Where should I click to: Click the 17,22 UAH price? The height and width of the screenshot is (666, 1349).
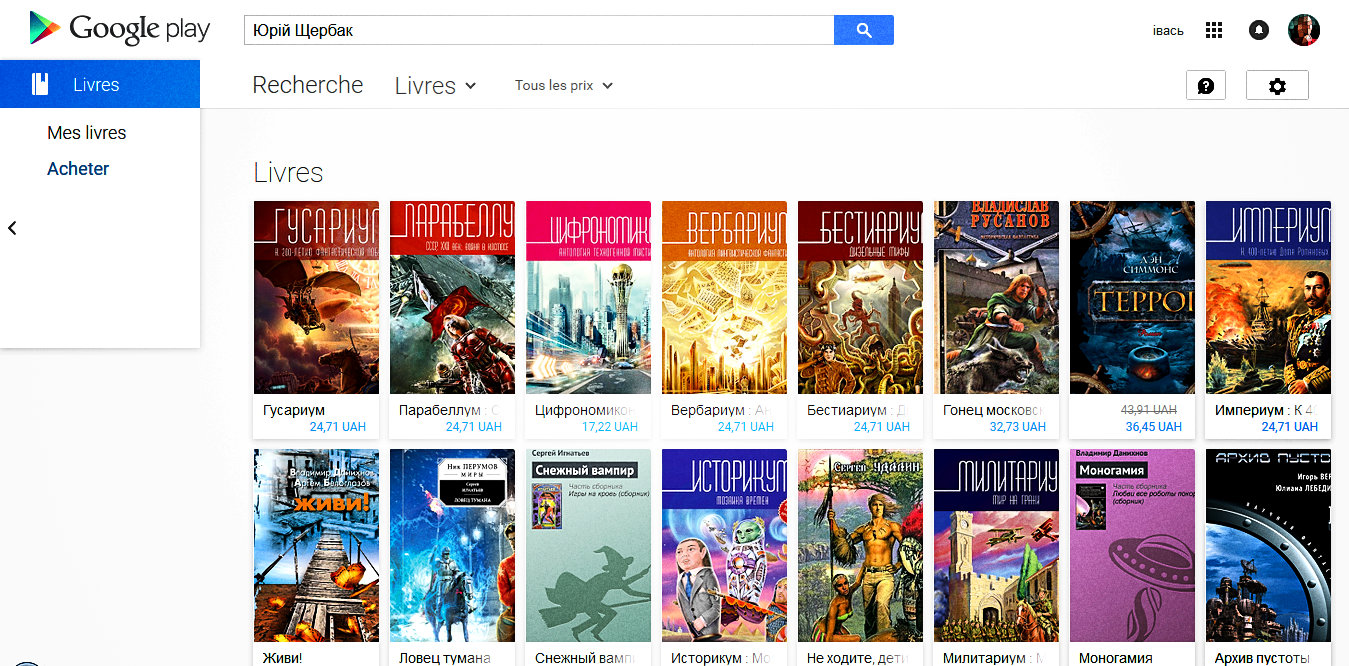610,427
